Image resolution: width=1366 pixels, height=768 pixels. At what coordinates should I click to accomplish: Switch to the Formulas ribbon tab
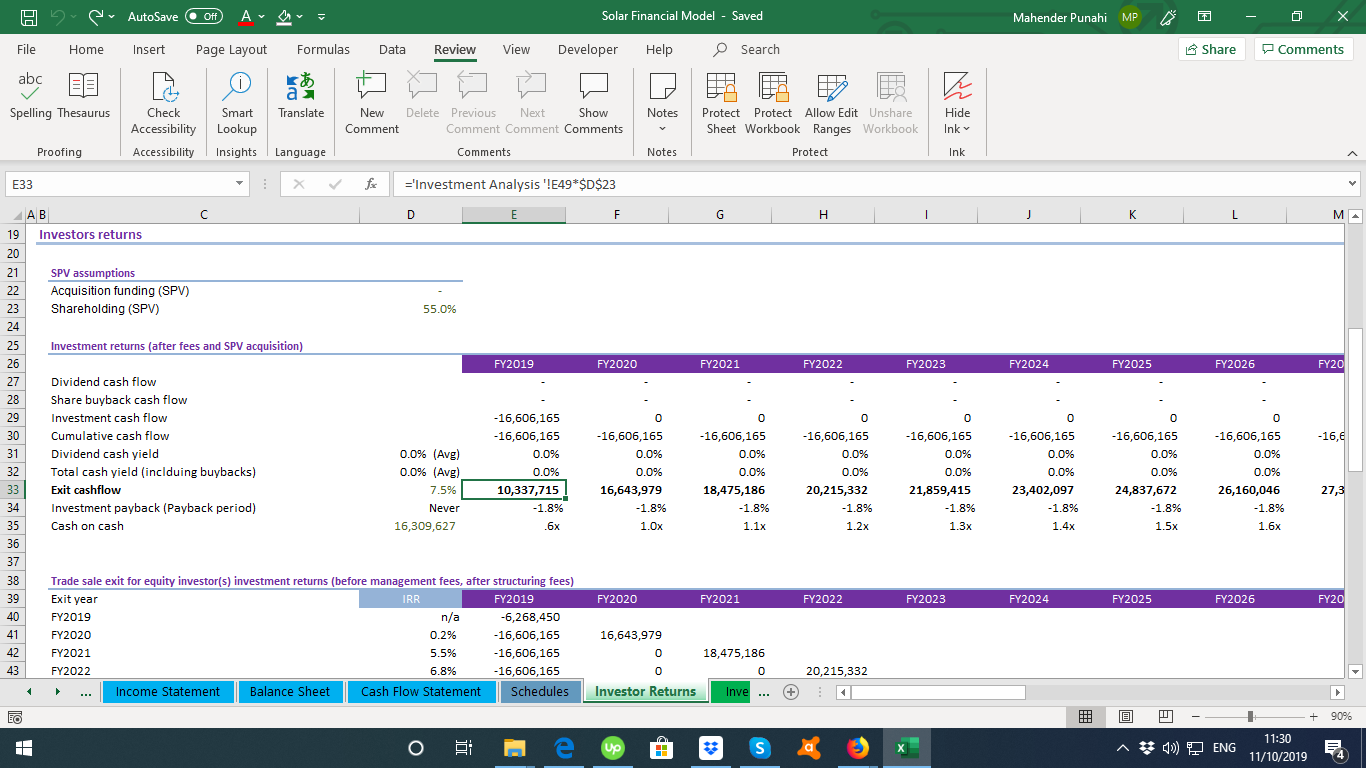(x=323, y=49)
